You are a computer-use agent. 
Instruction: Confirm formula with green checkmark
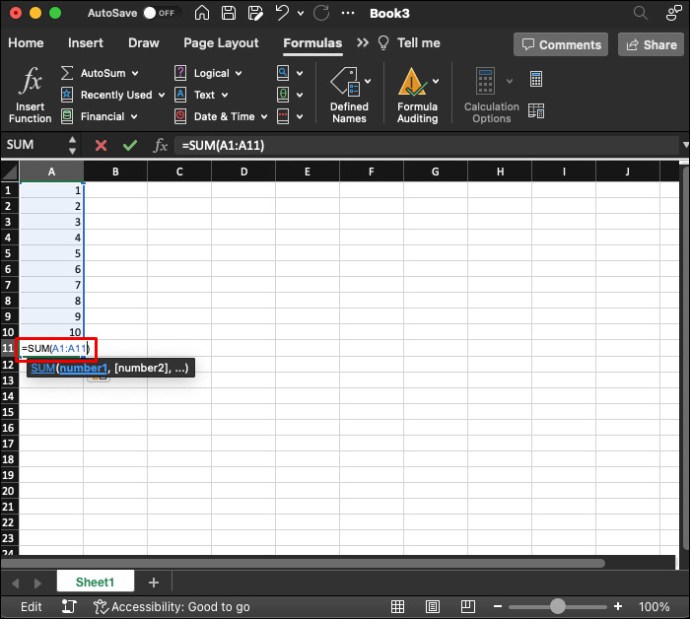pyautogui.click(x=130, y=145)
